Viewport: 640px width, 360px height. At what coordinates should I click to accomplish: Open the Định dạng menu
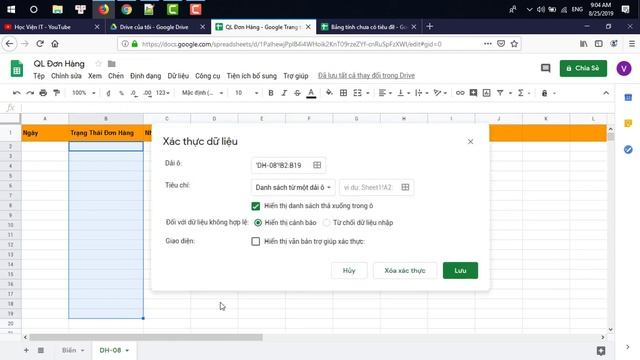145,76
